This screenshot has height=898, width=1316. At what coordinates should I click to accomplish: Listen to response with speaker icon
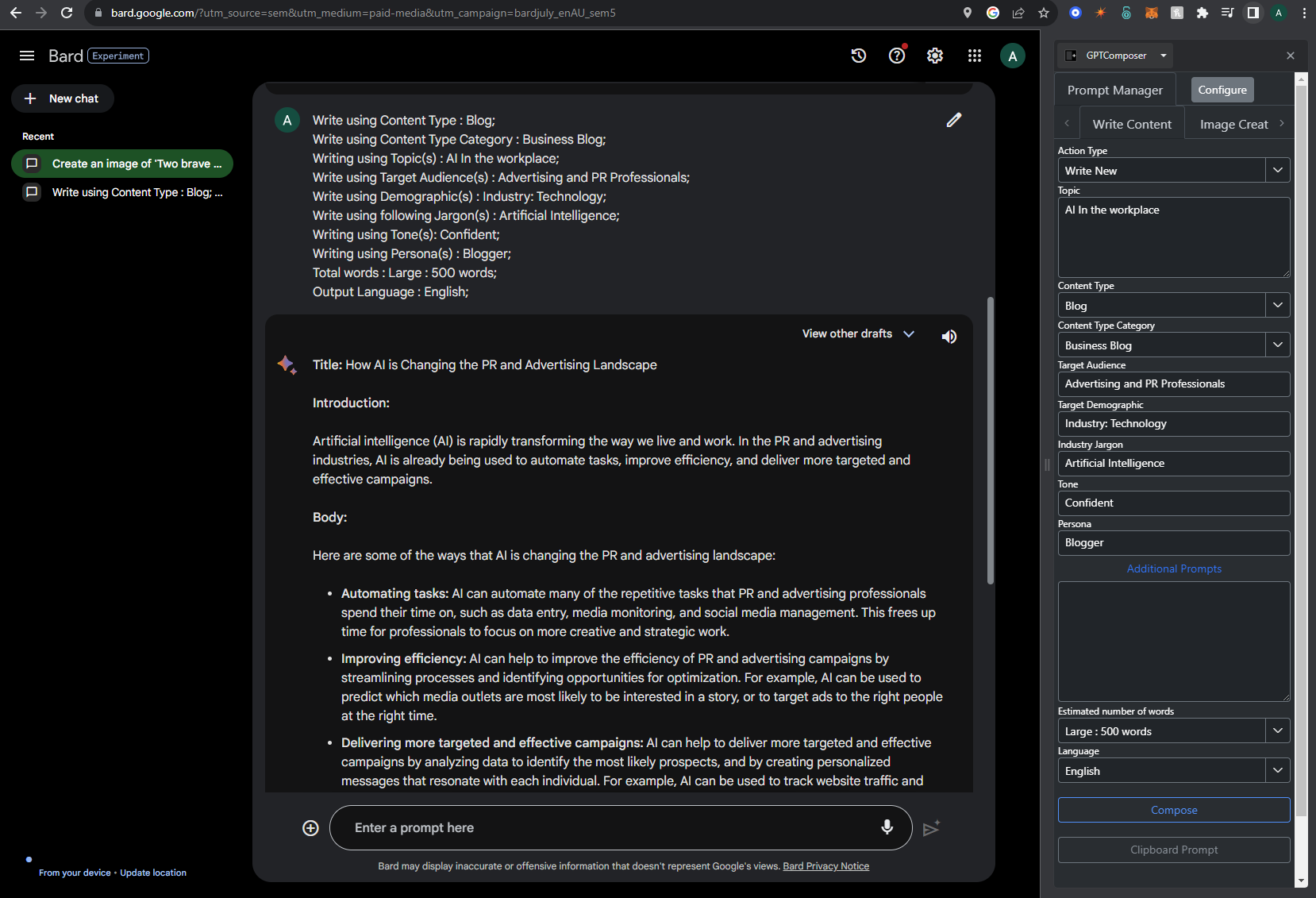click(949, 337)
